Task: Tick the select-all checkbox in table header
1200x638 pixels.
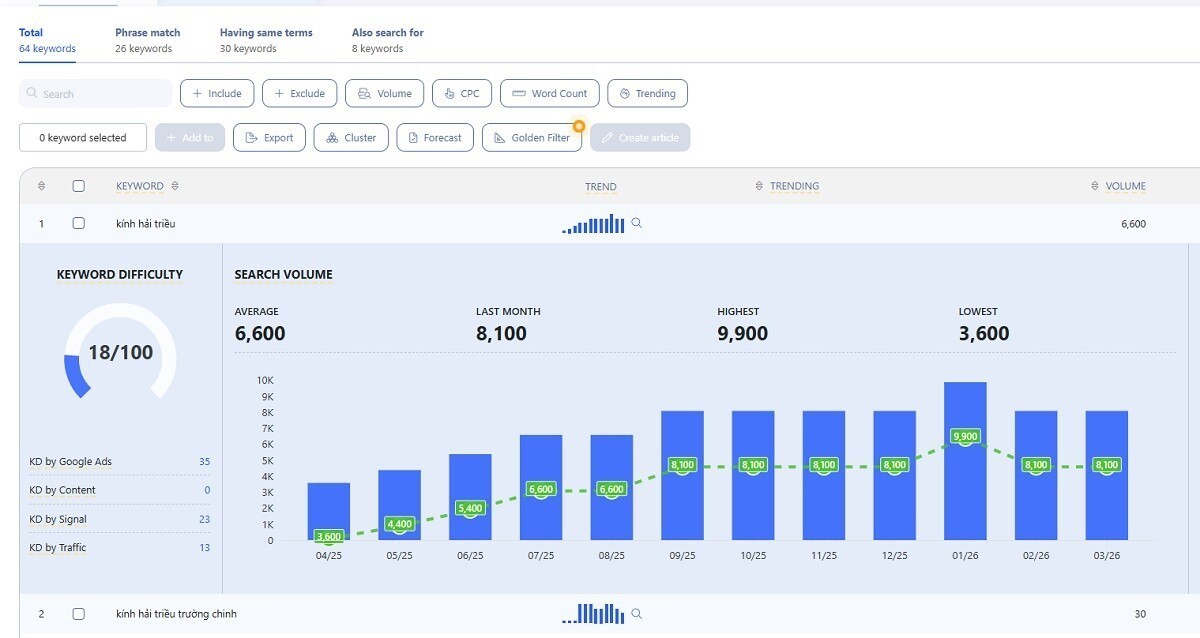Action: point(79,186)
